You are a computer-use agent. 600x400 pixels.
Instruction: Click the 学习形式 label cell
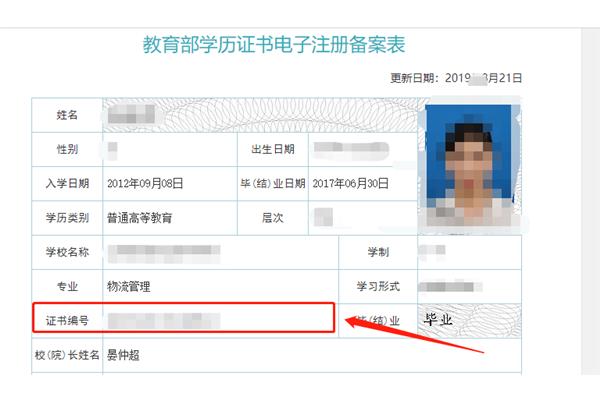(378, 286)
